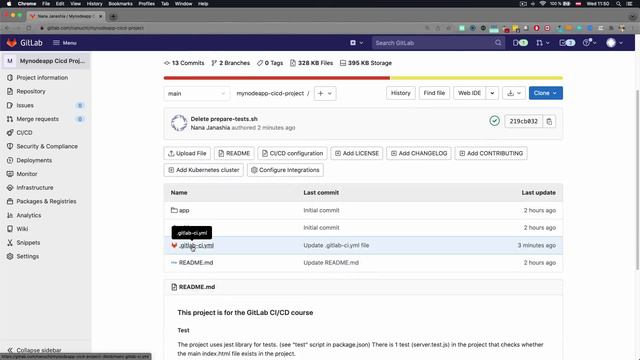Viewport: 640px width, 360px height.
Task: Open the GitLab logo home link
Action: point(24,43)
